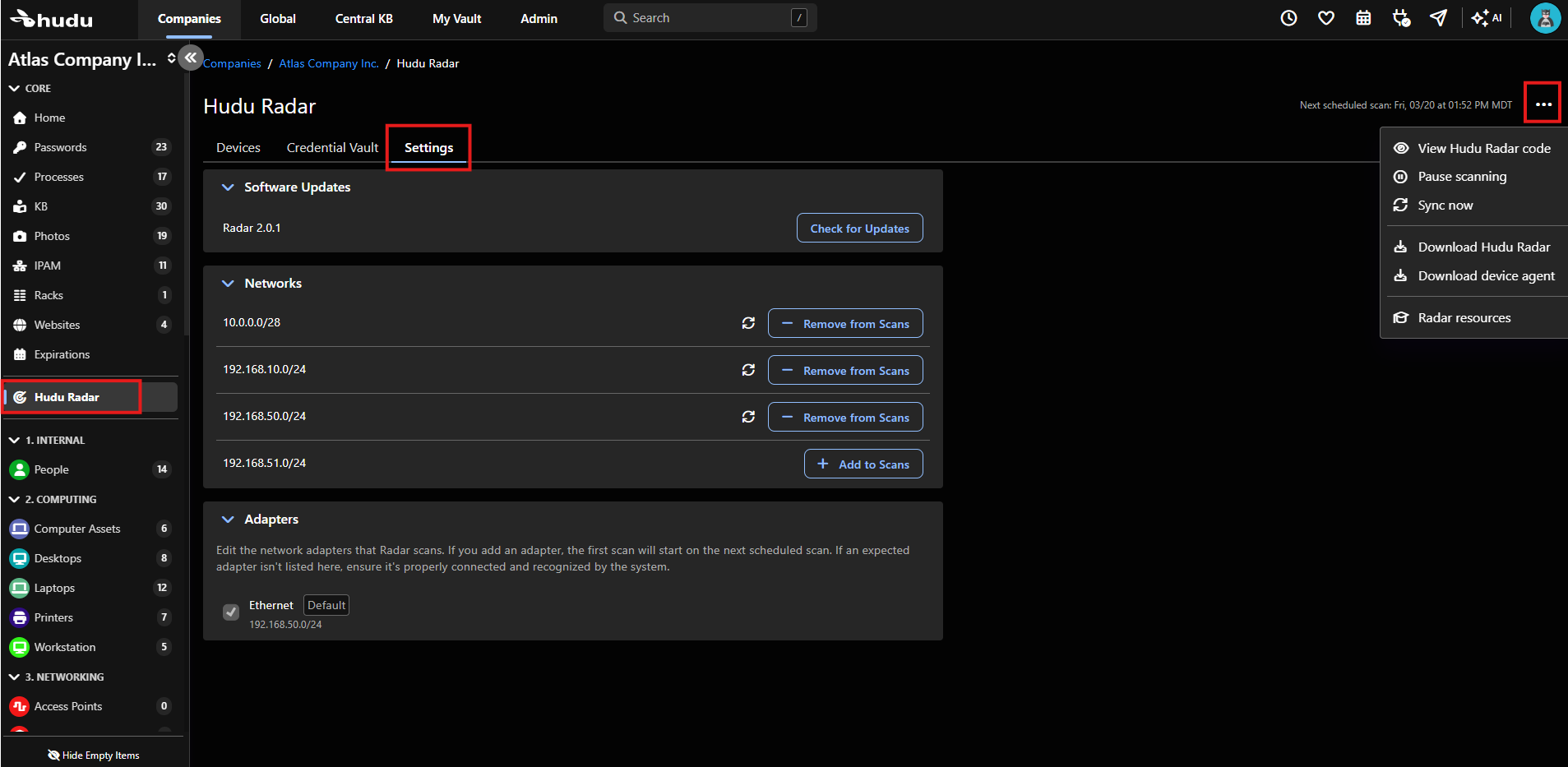Open Computer Assets in the sidebar
1568x767 pixels.
tap(90, 529)
